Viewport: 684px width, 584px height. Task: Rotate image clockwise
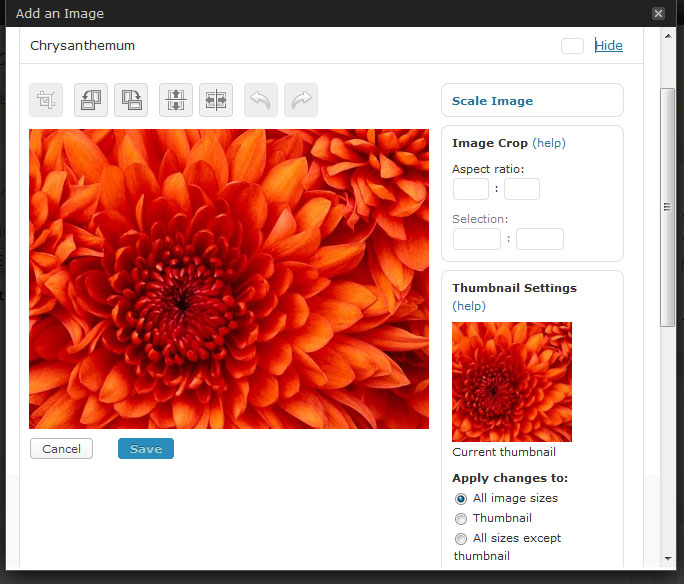pos(131,100)
